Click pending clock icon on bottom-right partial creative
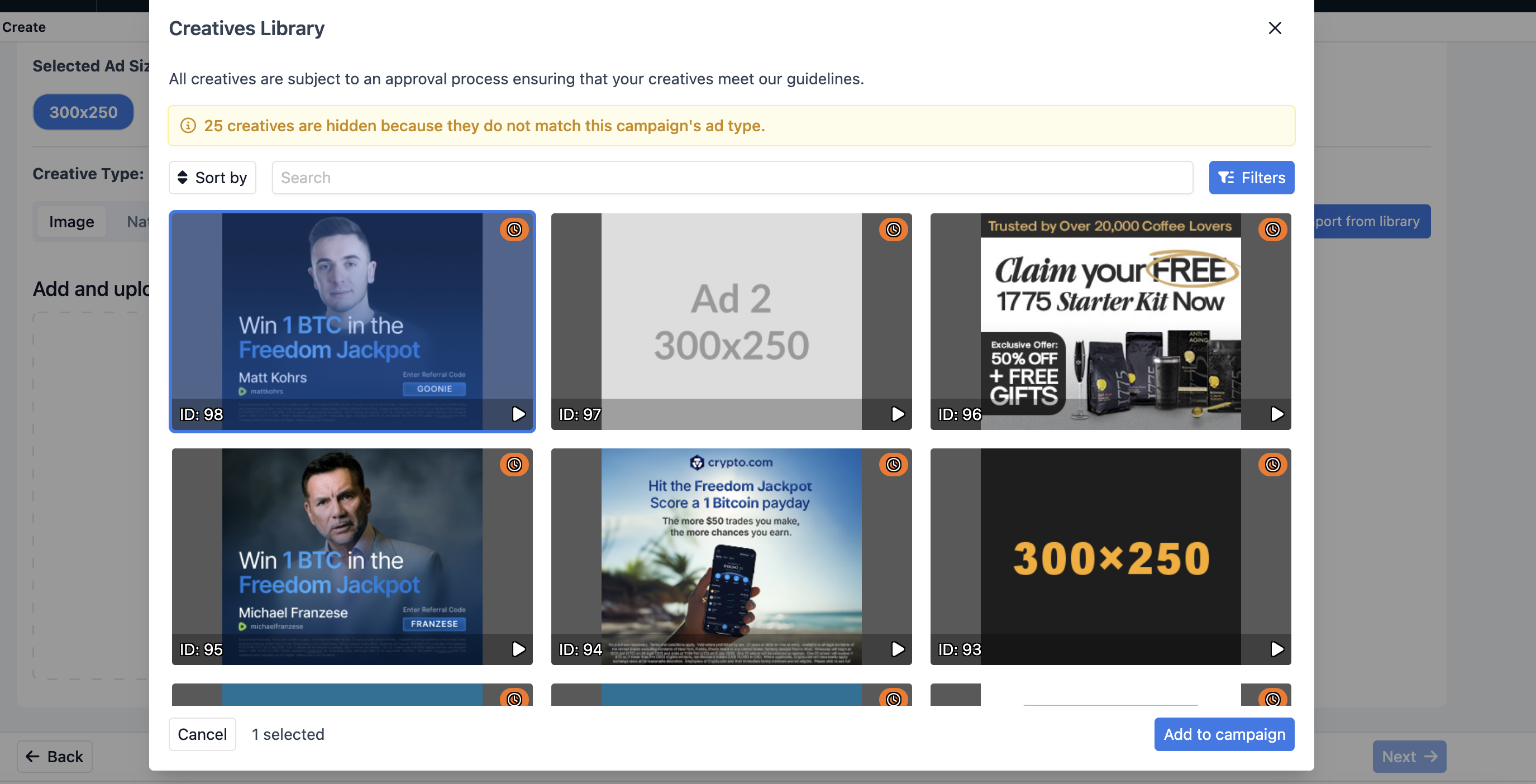This screenshot has height=784, width=1536. 1272,697
